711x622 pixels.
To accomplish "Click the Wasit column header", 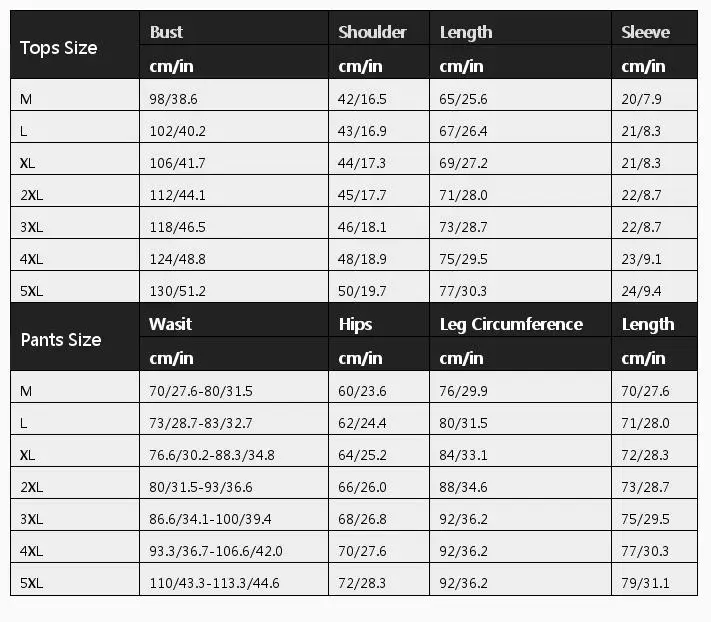I will (x=170, y=324).
